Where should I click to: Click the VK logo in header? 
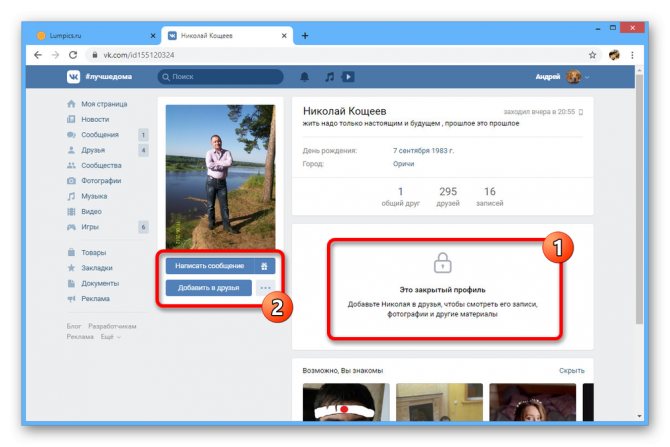coord(73,77)
